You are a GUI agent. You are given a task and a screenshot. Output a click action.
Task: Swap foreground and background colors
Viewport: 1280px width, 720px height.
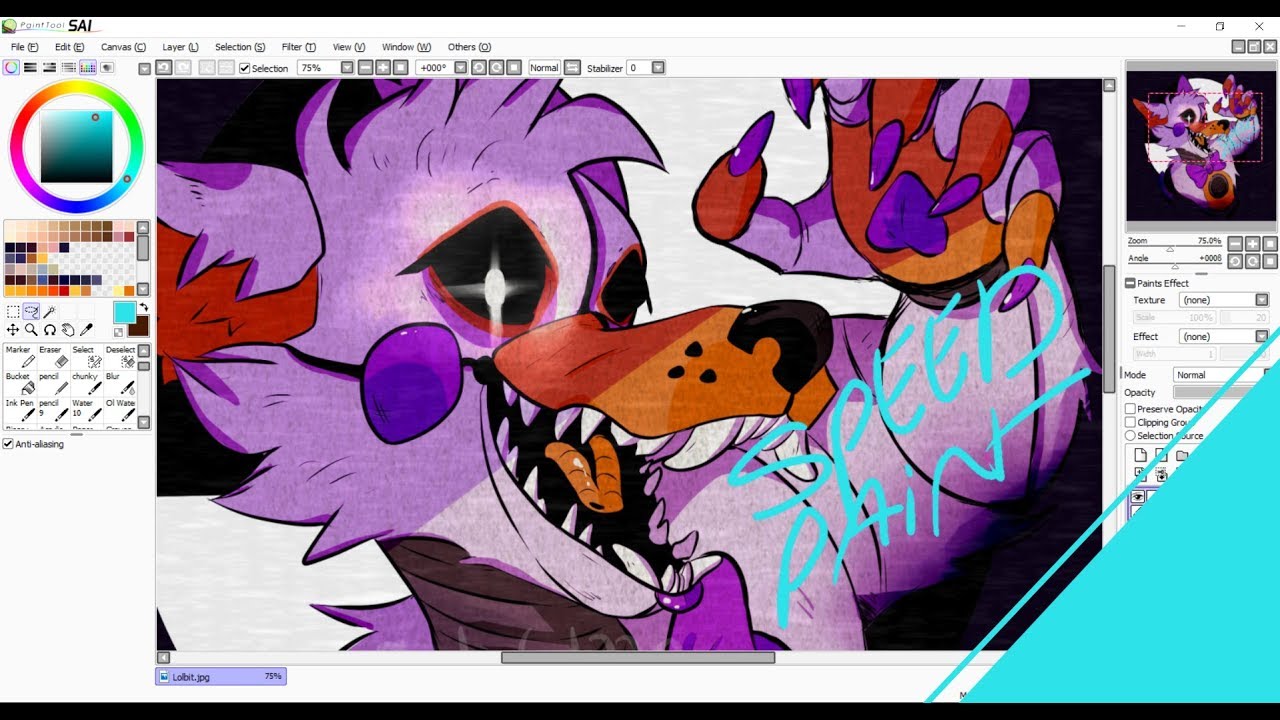point(143,307)
